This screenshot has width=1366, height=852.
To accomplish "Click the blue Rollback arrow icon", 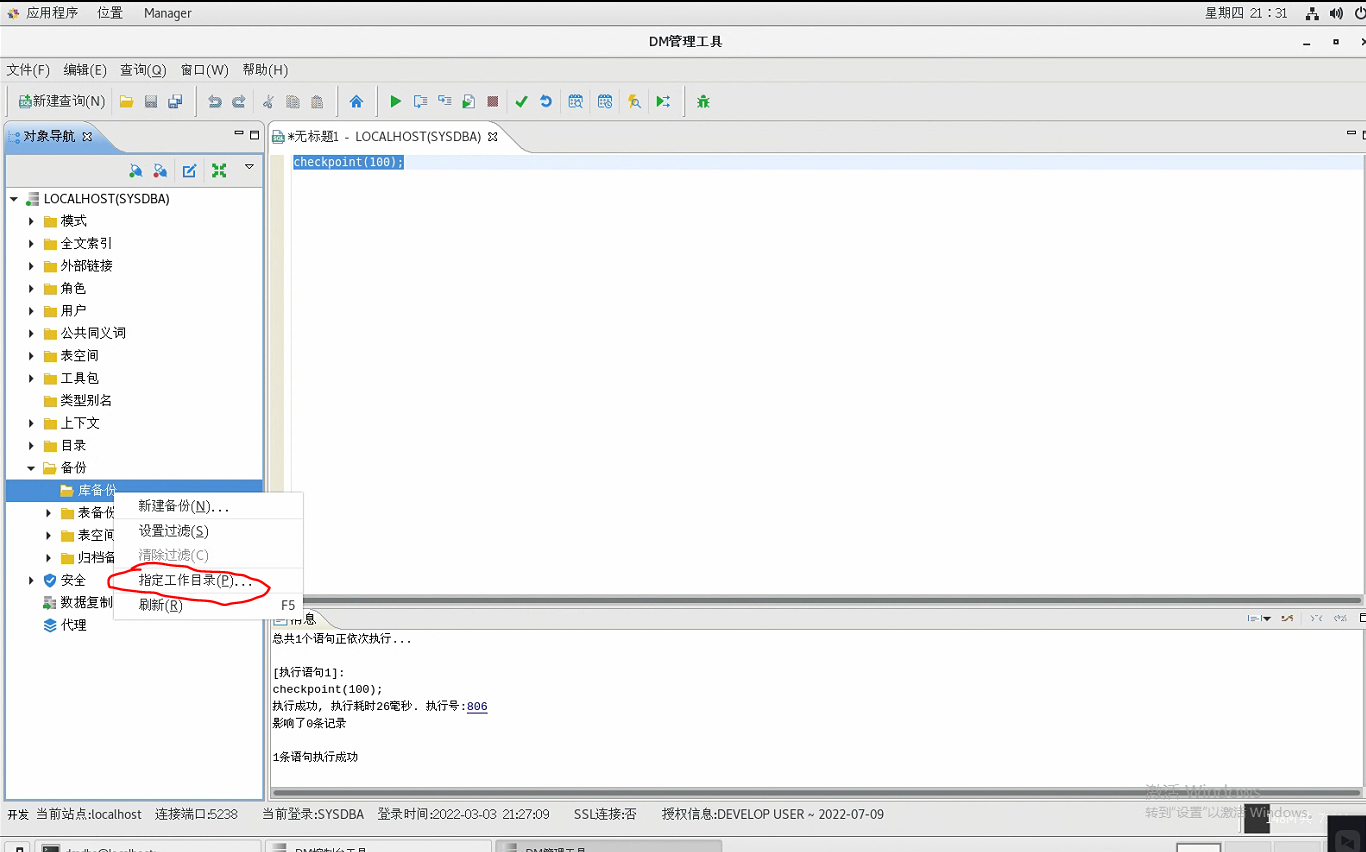I will [546, 101].
